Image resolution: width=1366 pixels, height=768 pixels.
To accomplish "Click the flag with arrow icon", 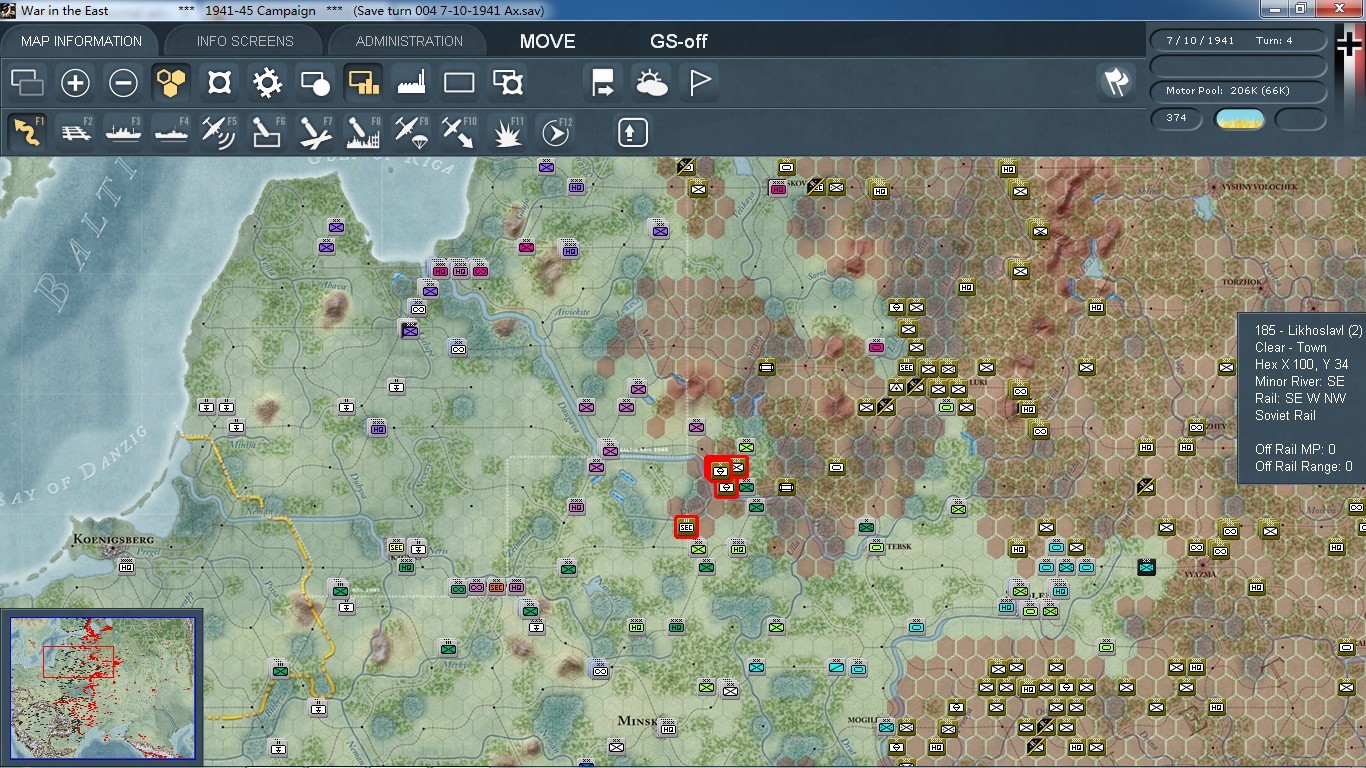I will tap(603, 83).
